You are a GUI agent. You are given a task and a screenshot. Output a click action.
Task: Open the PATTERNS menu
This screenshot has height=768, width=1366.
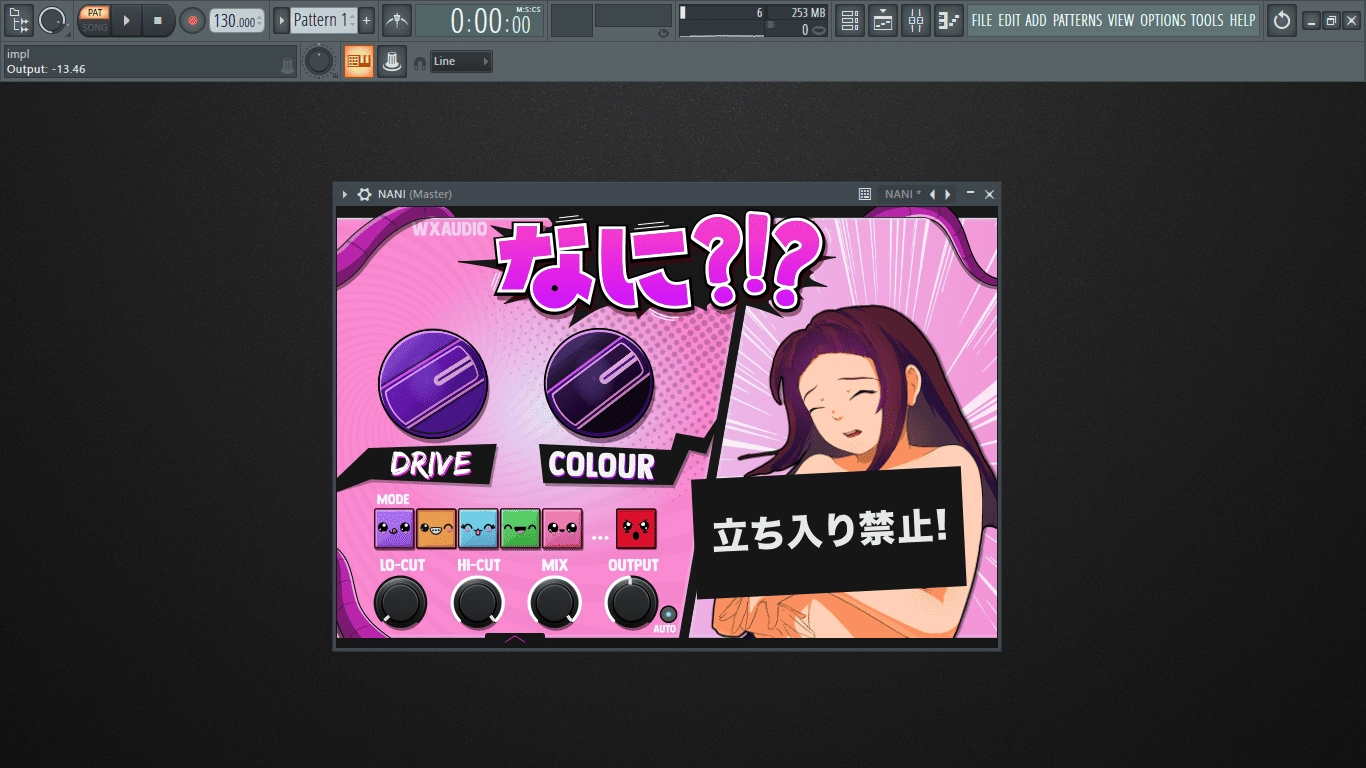pos(1077,20)
